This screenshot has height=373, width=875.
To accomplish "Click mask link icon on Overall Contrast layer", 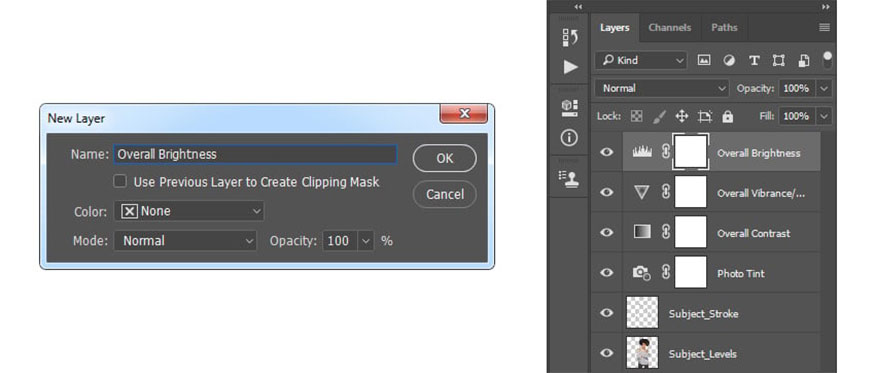I will [665, 232].
